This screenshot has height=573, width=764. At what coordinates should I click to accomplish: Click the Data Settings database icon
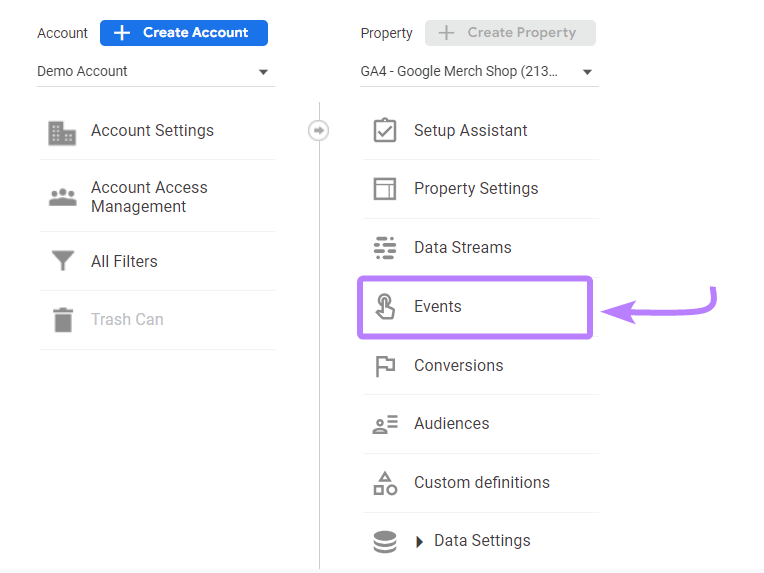384,541
